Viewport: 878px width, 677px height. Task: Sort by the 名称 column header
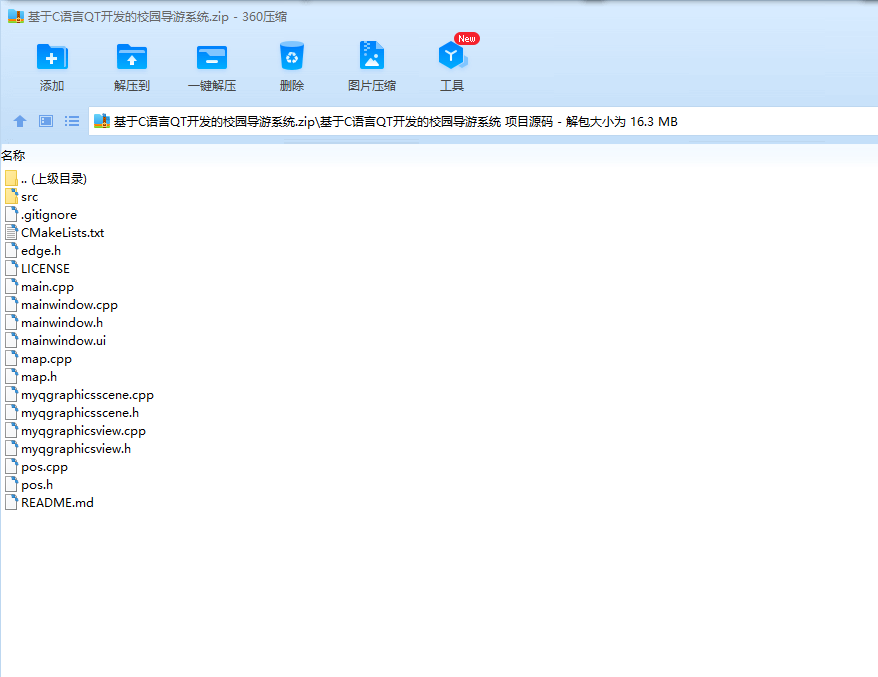tap(13, 155)
